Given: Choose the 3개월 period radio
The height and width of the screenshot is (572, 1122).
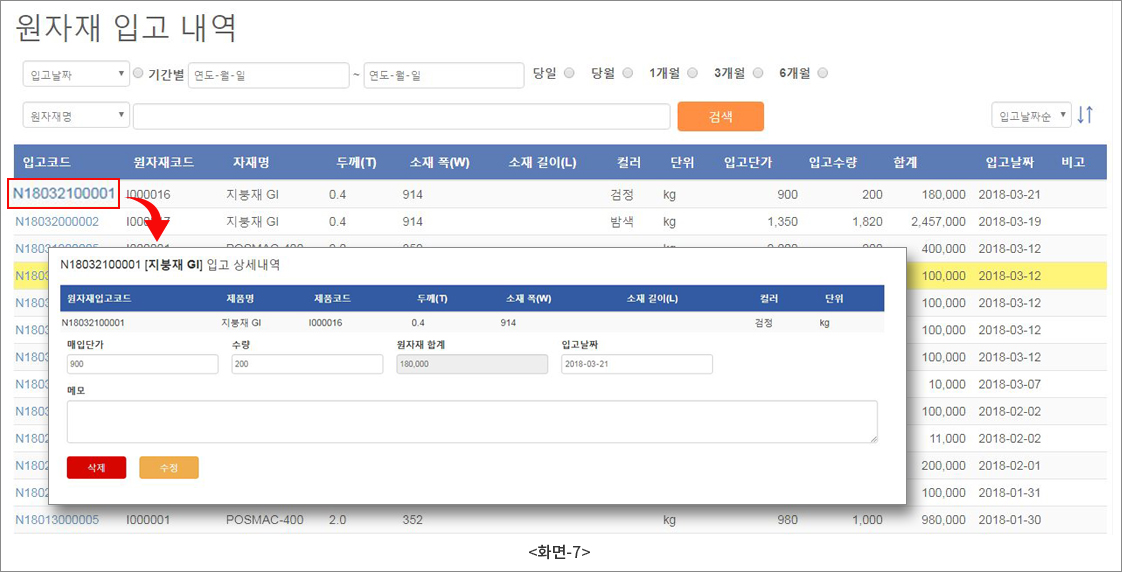Looking at the screenshot, I should tap(758, 73).
